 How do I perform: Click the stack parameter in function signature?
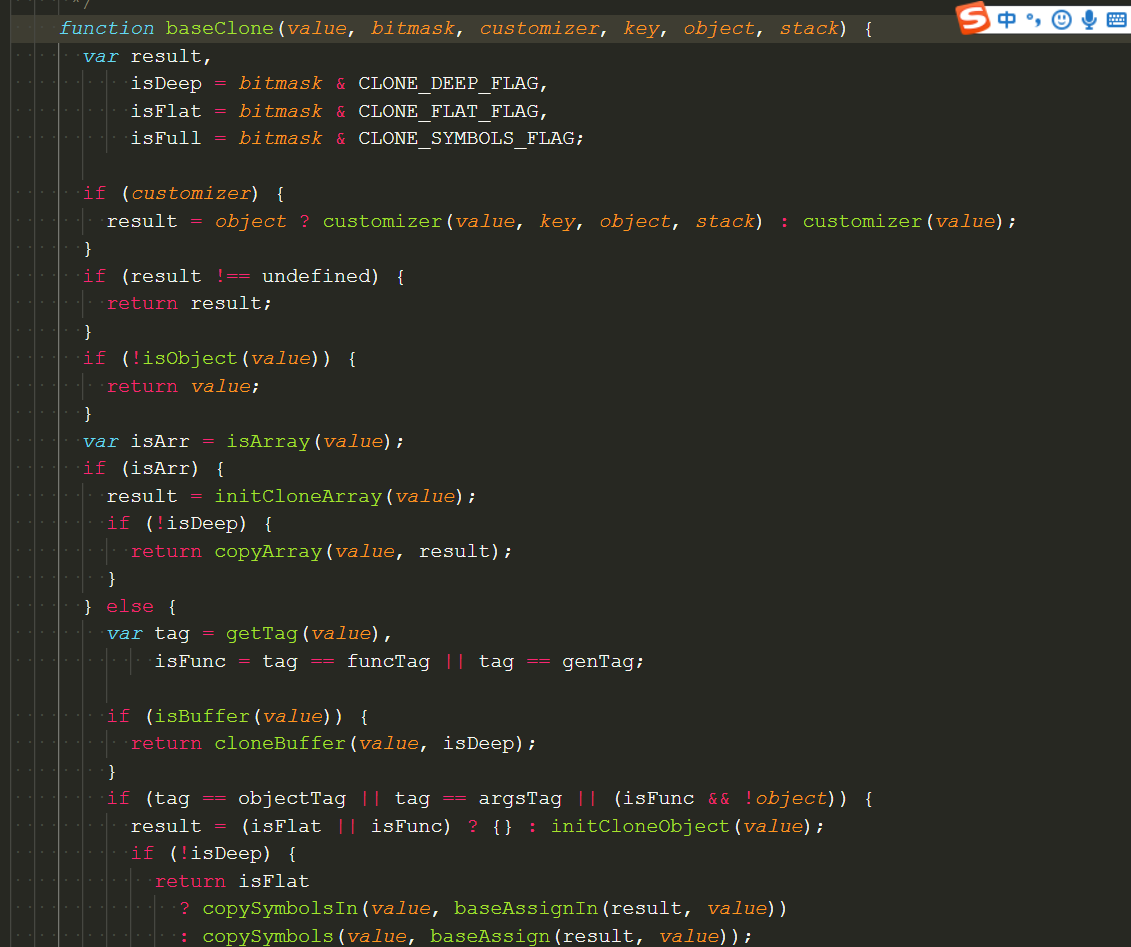pyautogui.click(x=809, y=28)
